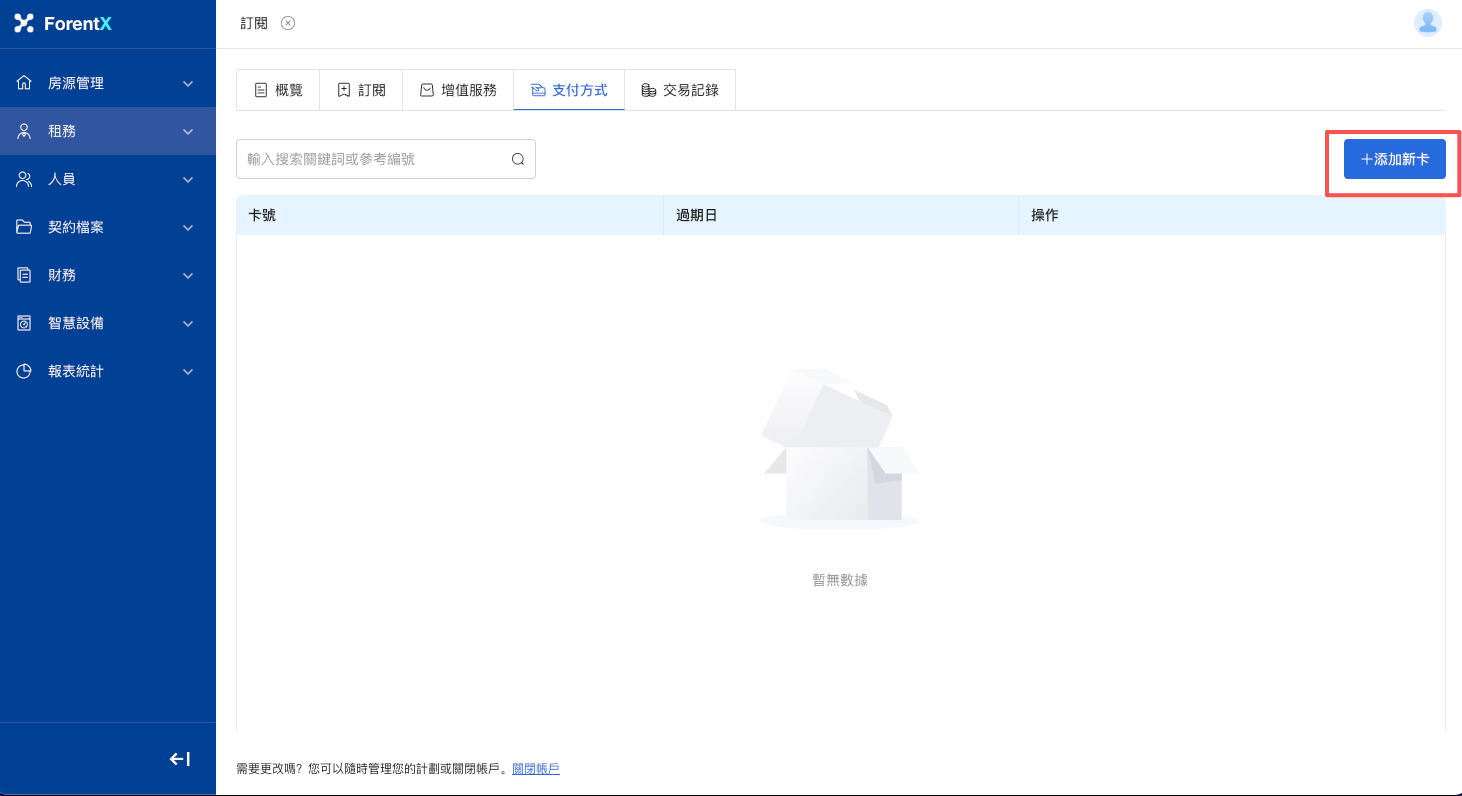The width and height of the screenshot is (1462, 796).
Task: Click the pie chart icon for 報表統計
Action: [24, 371]
